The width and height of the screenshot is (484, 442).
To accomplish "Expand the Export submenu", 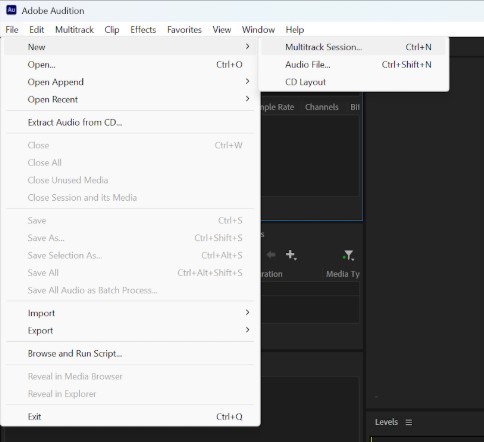I will 130,331.
